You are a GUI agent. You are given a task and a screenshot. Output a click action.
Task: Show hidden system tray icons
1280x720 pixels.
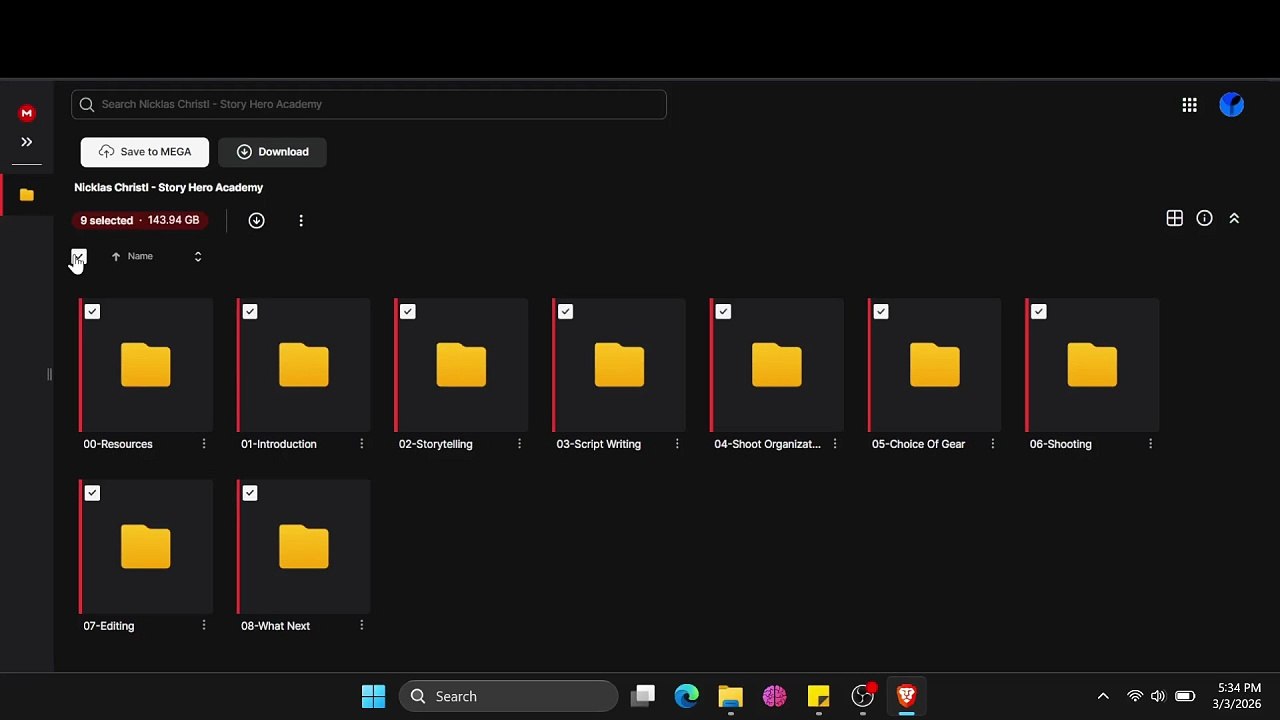1103,696
